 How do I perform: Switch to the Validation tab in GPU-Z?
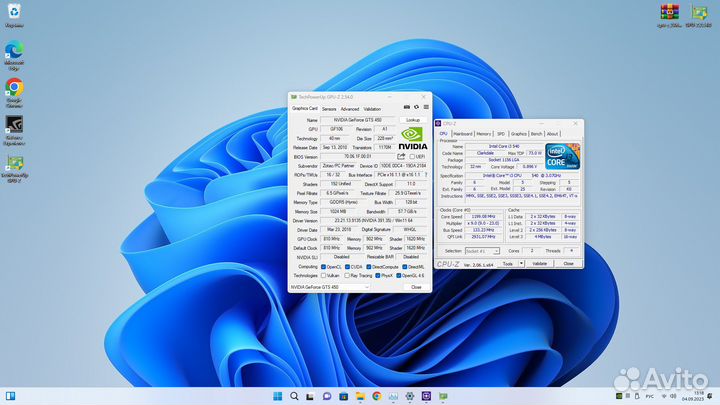coord(372,109)
